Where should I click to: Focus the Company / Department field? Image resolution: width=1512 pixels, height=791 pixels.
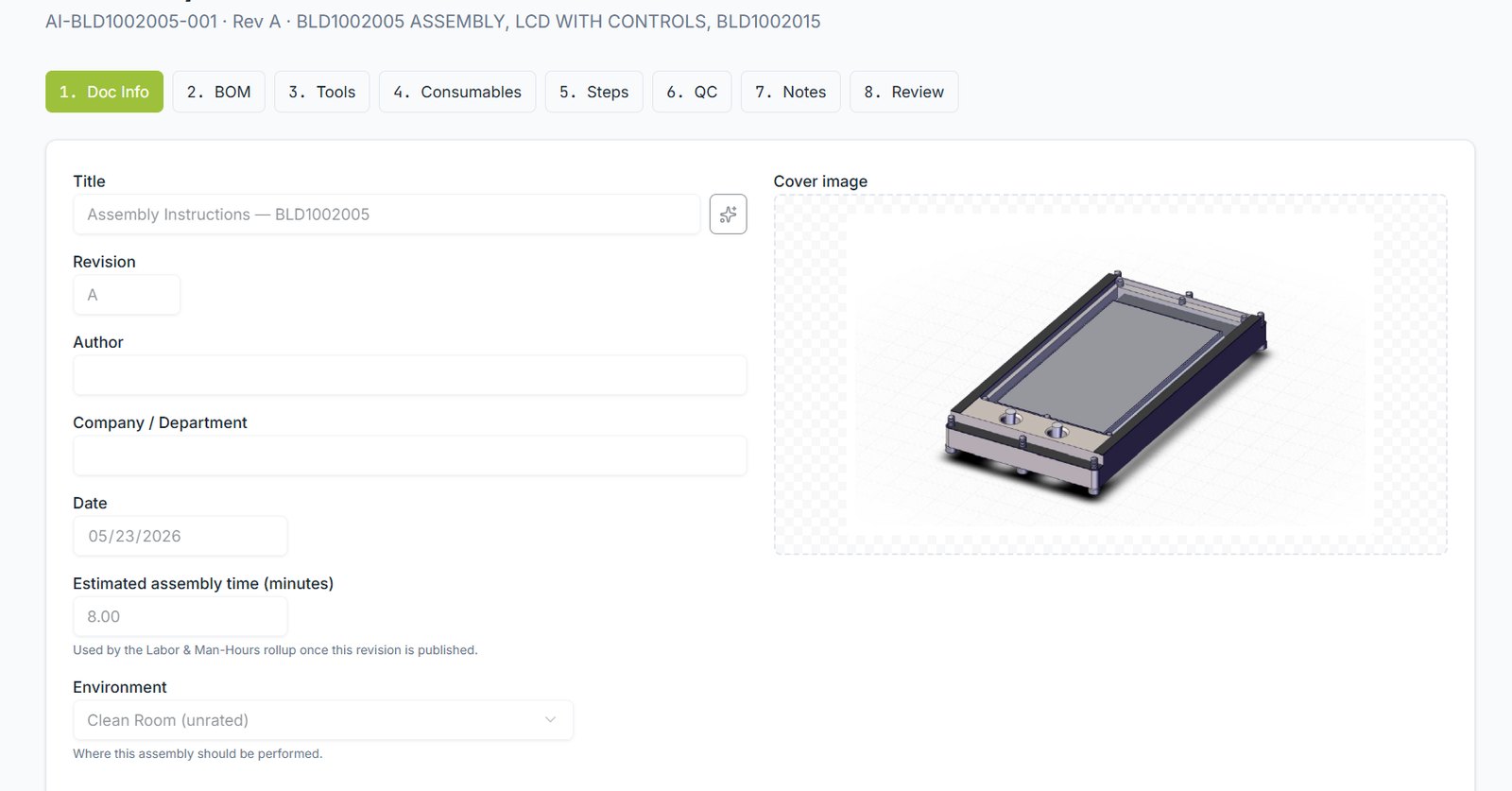tap(410, 456)
